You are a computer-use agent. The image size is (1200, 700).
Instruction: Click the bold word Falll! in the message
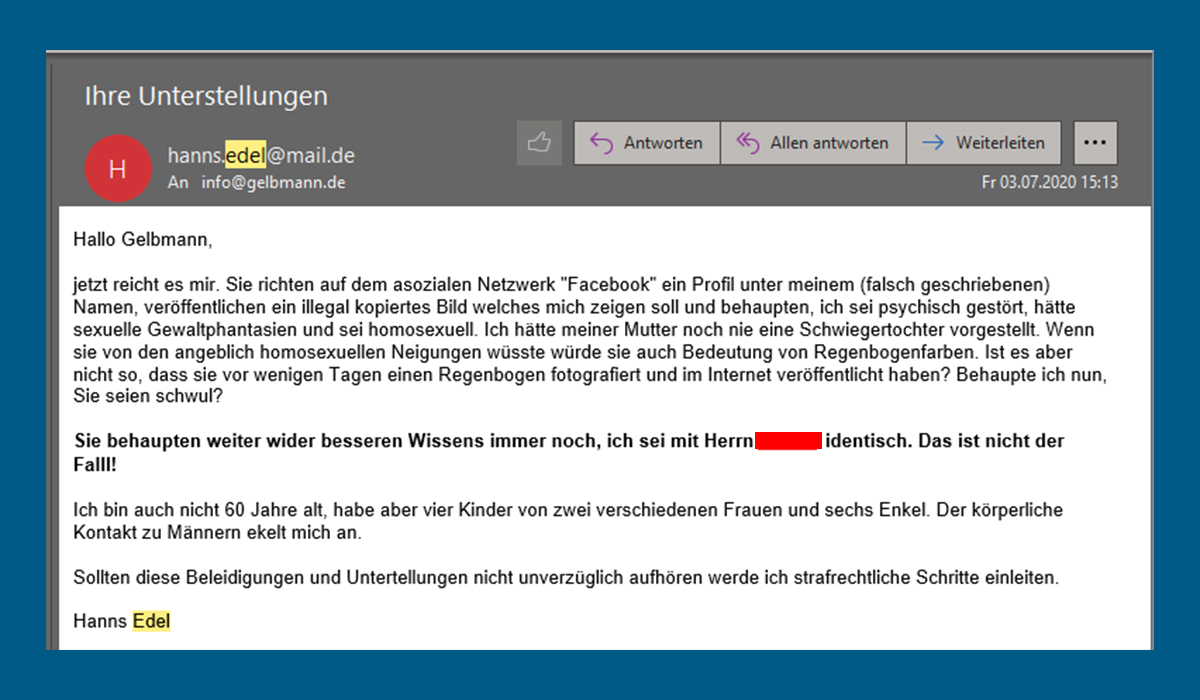[96, 465]
